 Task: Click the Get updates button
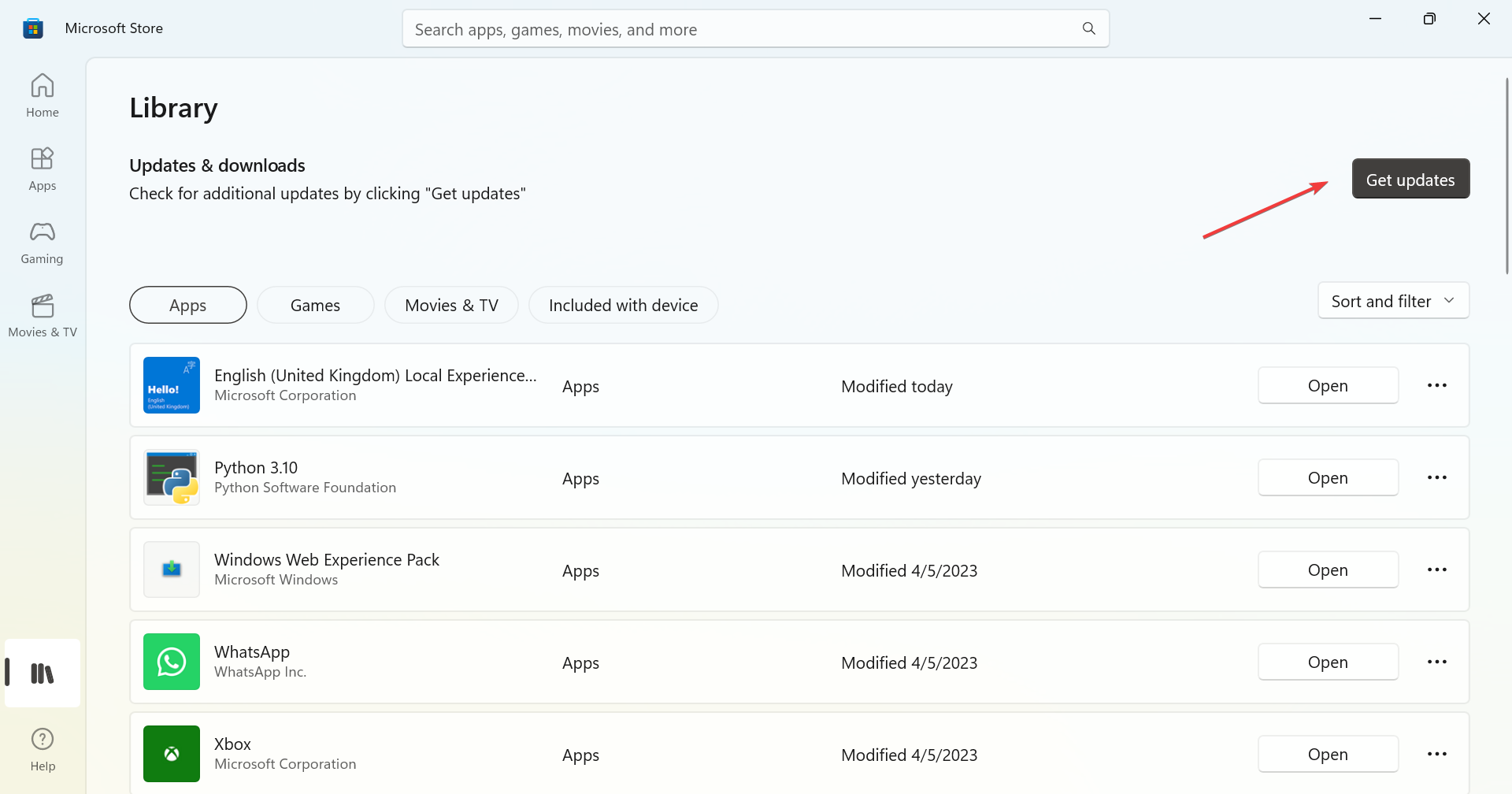click(x=1411, y=179)
